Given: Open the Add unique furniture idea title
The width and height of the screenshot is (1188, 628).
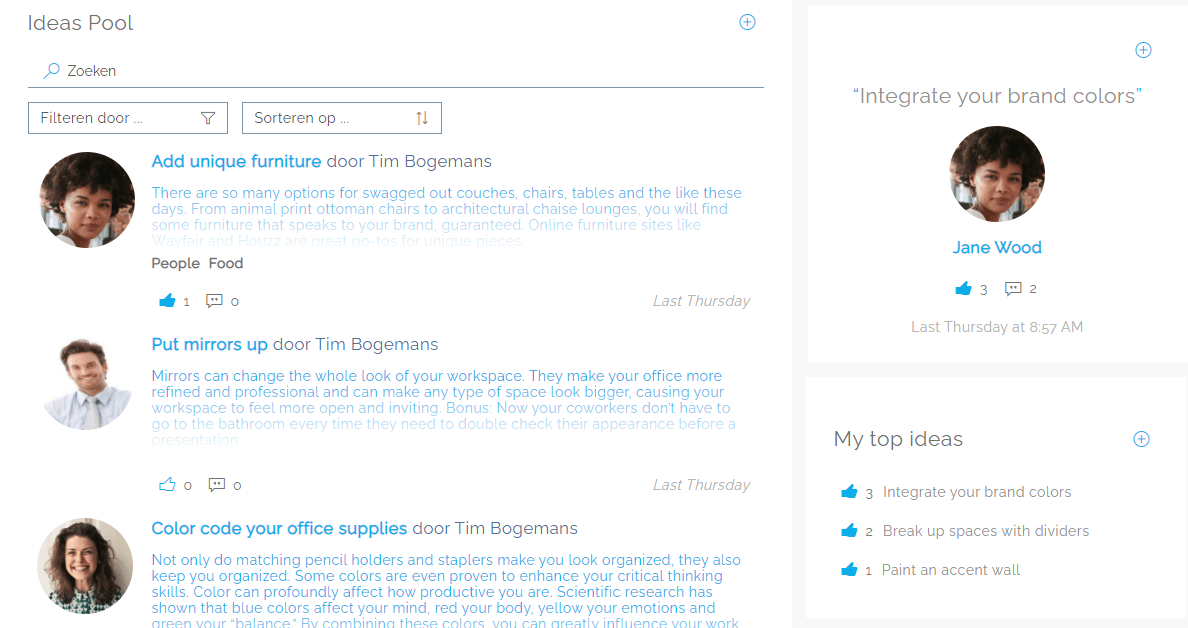Looking at the screenshot, I should pos(236,161).
